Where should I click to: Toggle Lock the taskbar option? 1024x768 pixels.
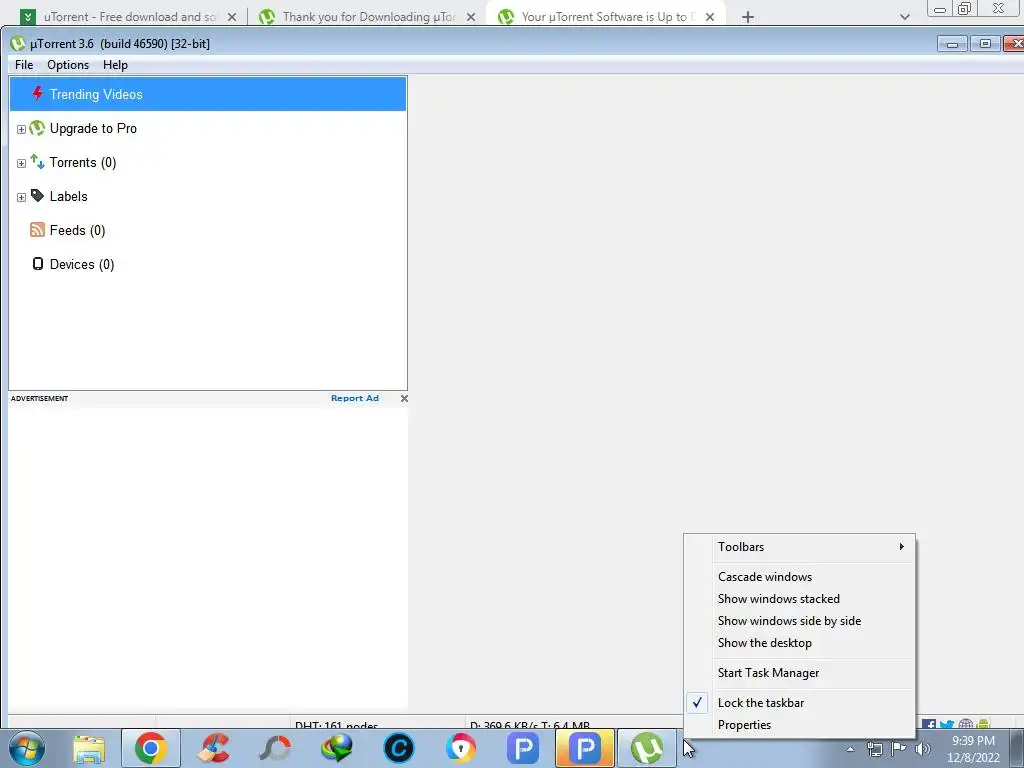tap(799, 703)
